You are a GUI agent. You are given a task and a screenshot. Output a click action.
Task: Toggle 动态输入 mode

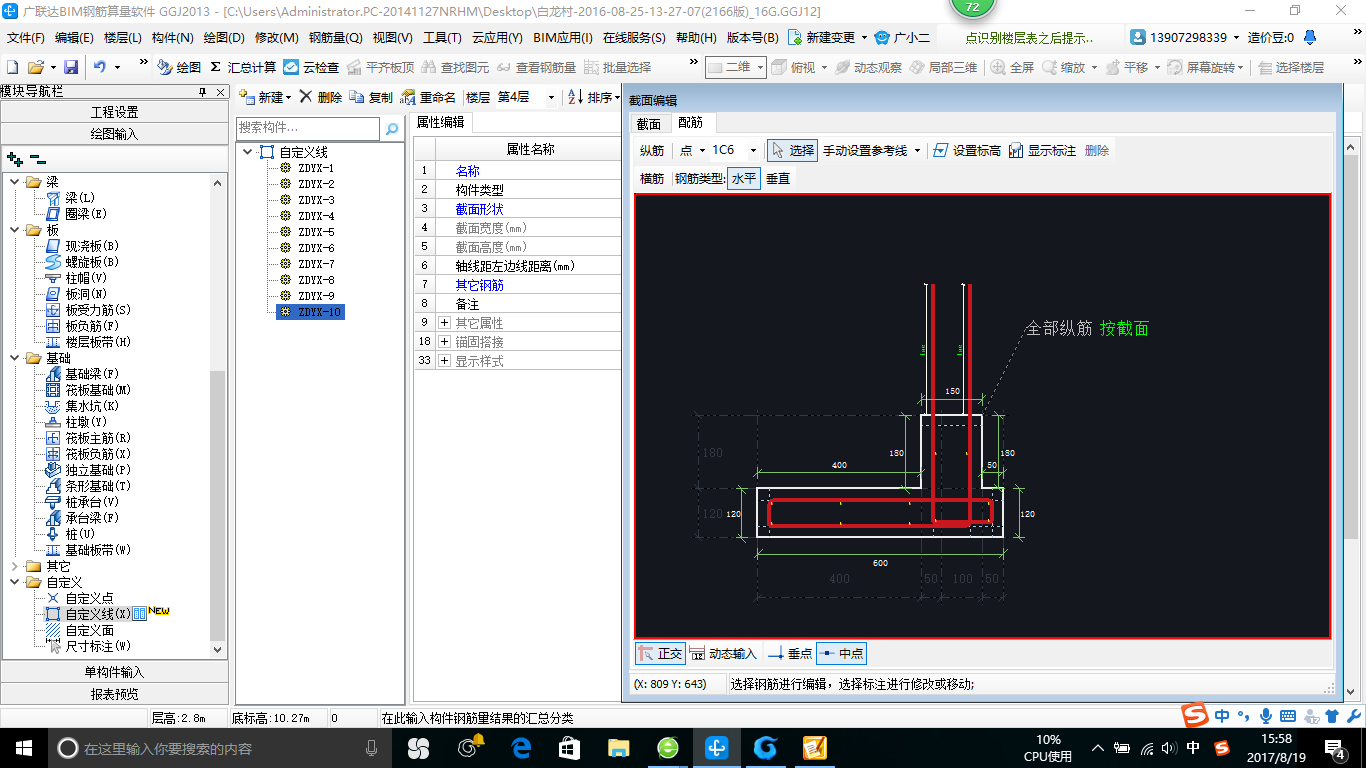(x=723, y=654)
